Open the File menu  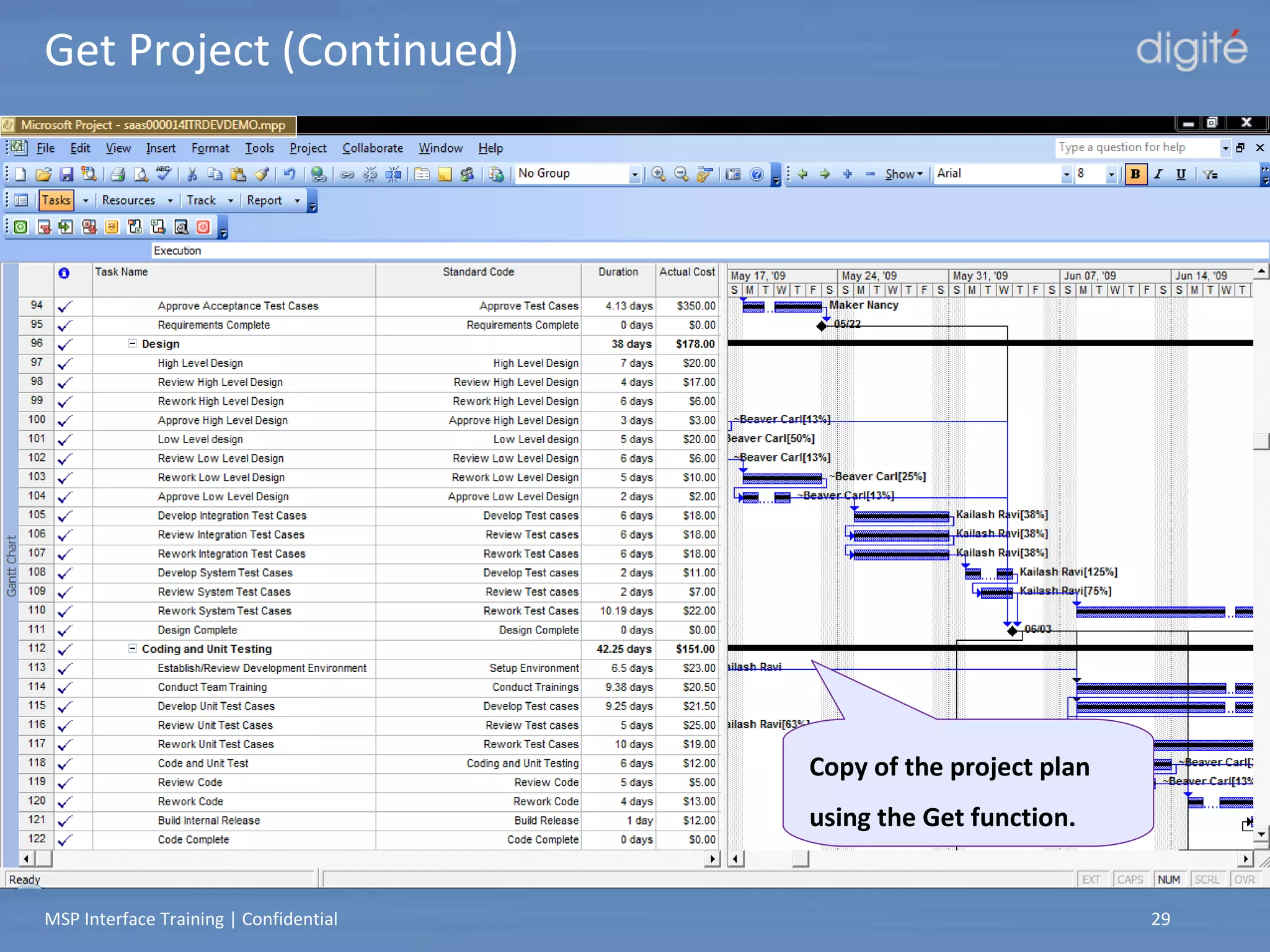45,149
